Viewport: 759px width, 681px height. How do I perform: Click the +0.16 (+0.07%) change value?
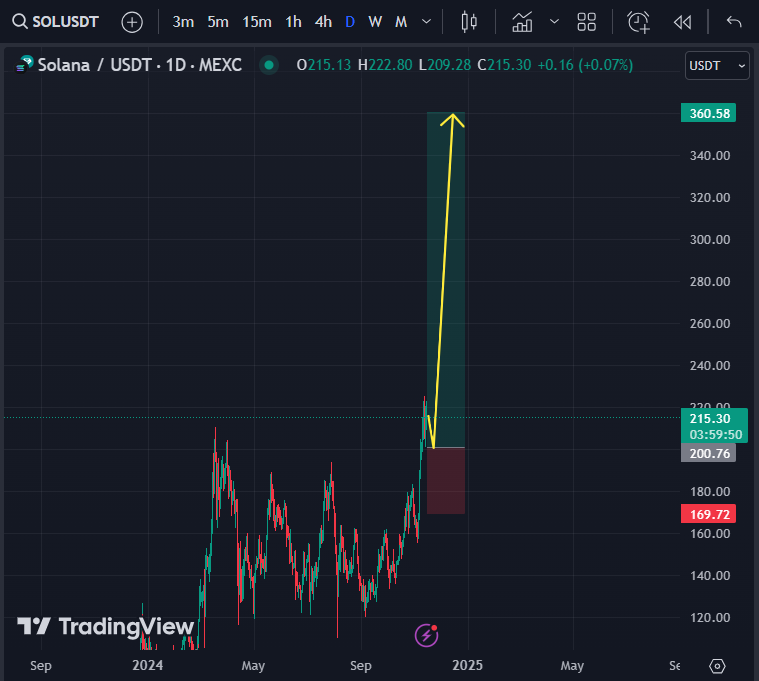tap(585, 65)
